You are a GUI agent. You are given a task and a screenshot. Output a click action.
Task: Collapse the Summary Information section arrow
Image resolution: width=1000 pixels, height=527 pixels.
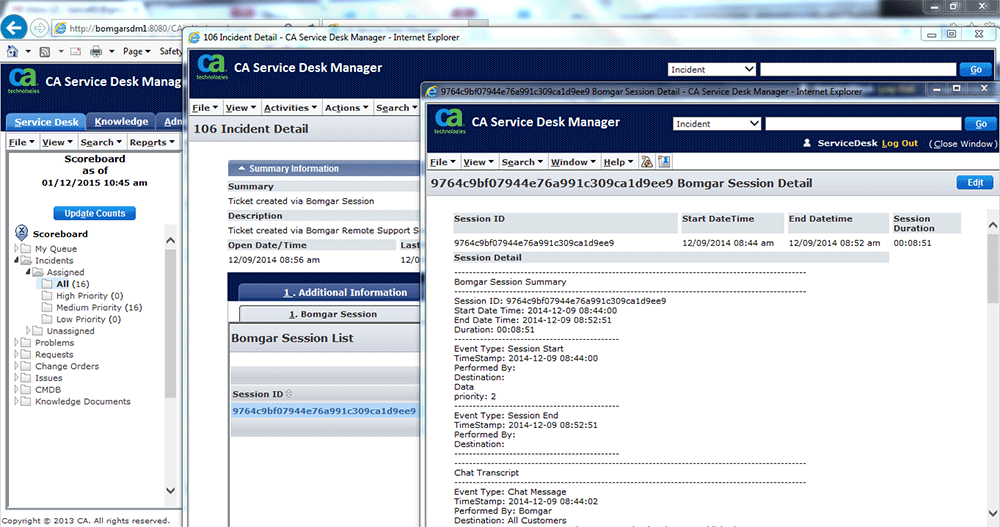tap(242, 168)
